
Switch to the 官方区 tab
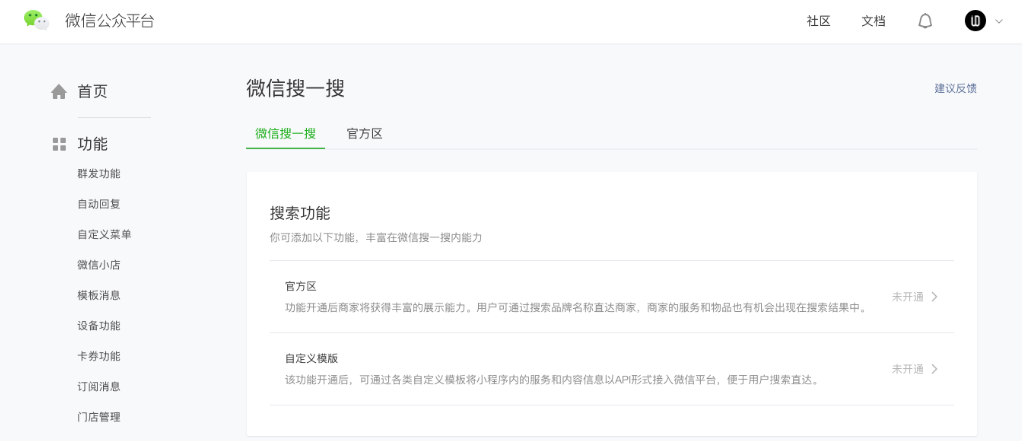pos(364,134)
